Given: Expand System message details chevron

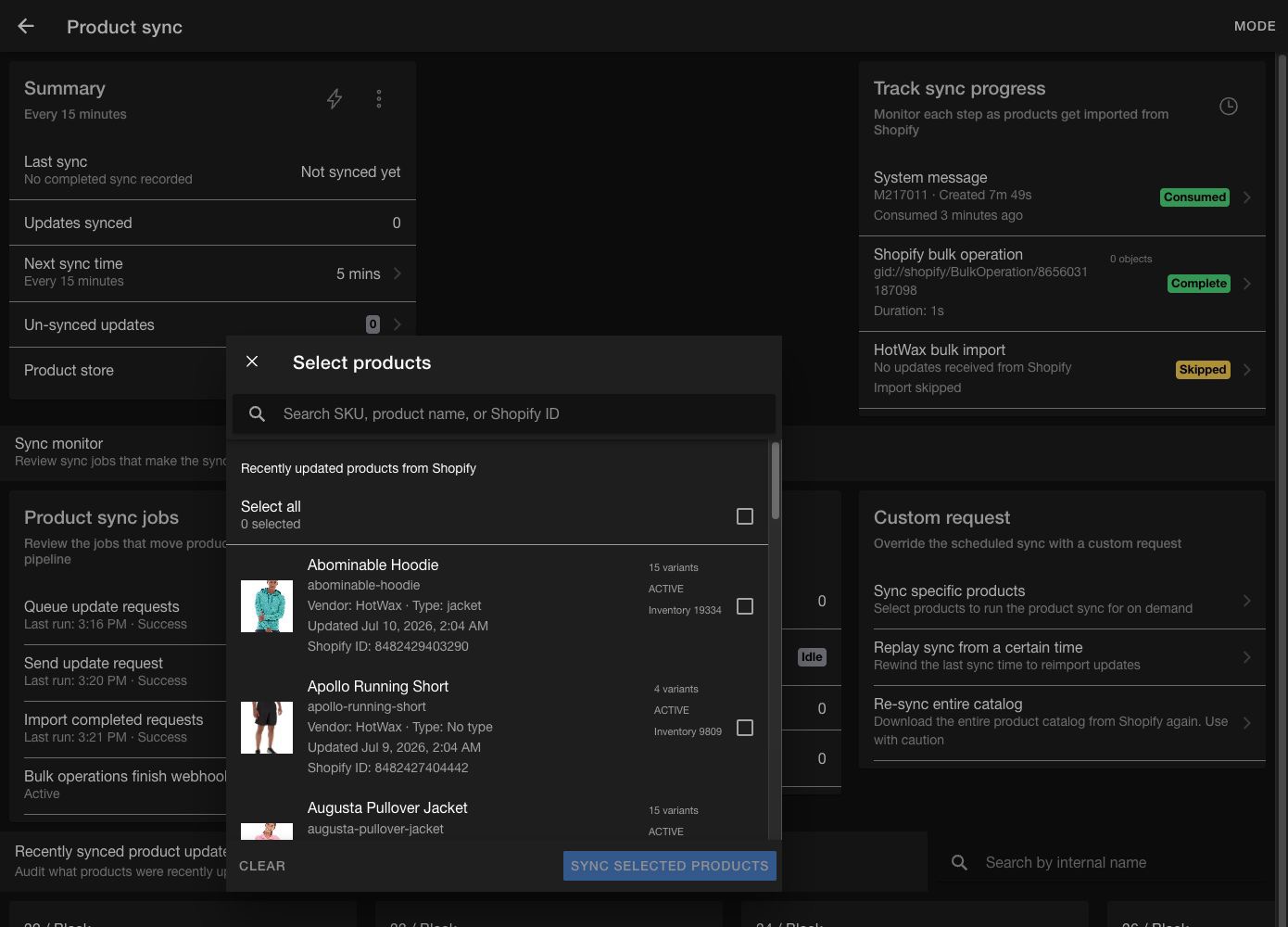Looking at the screenshot, I should pos(1247,197).
